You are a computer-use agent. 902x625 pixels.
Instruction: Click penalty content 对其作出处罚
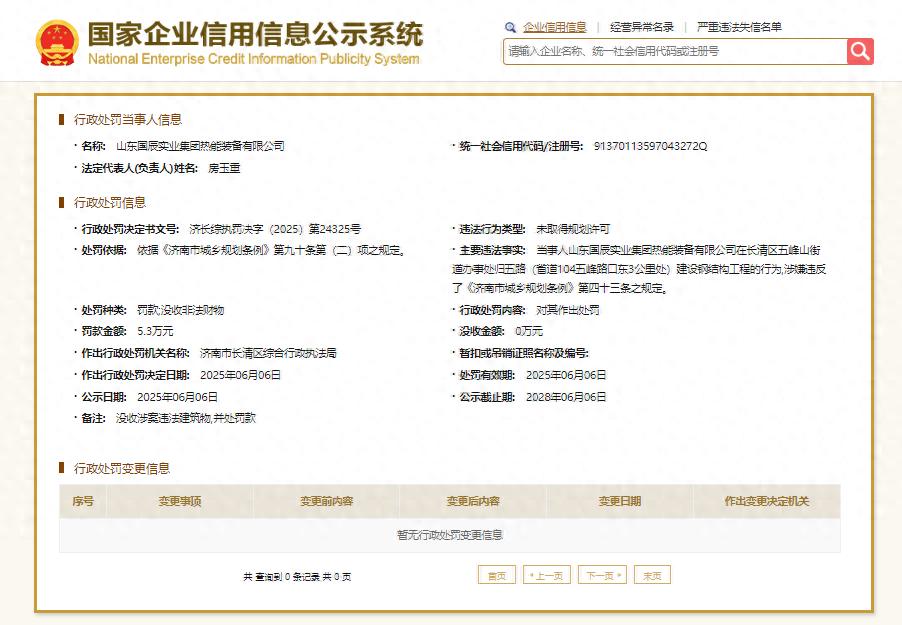[568, 310]
